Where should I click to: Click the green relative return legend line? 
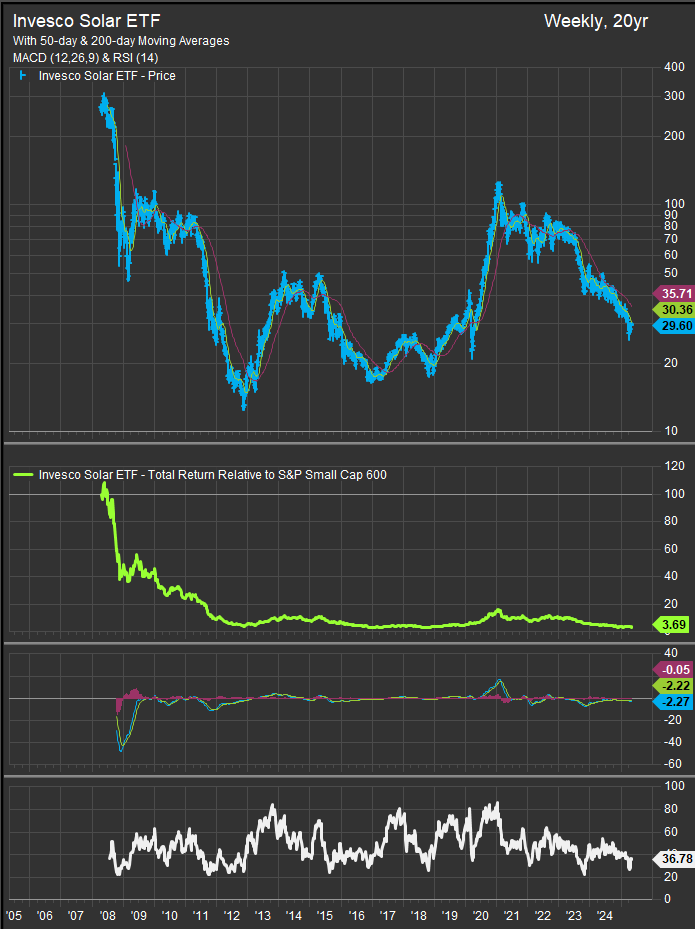point(23,475)
